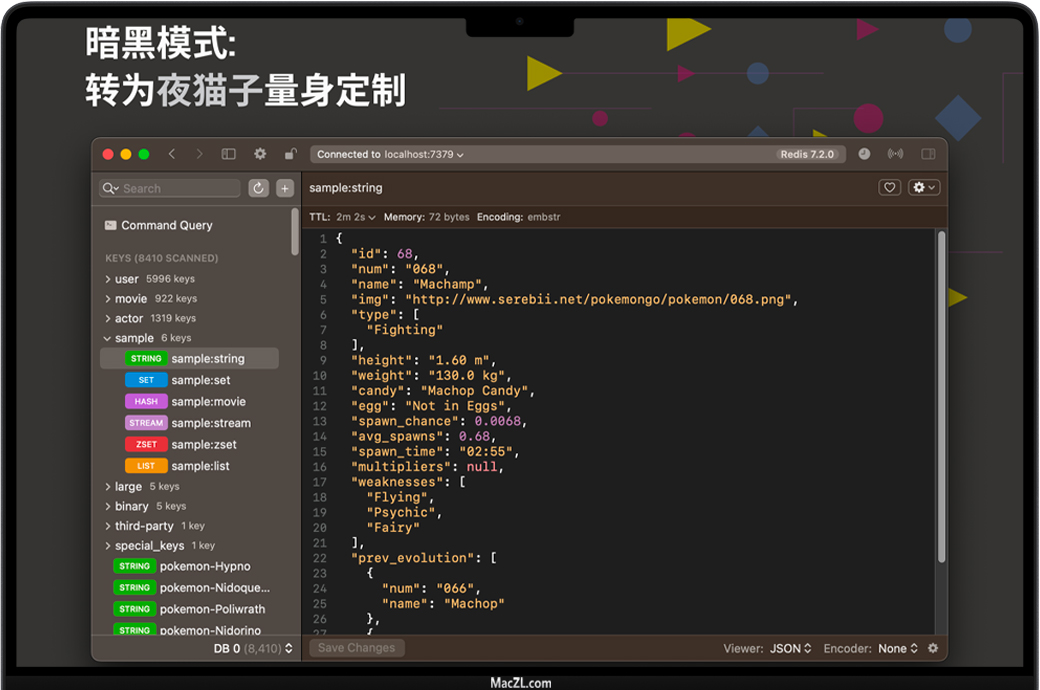Screen dimensions: 1040x690
Task: Navigate back with the left arrow
Action: point(172,154)
